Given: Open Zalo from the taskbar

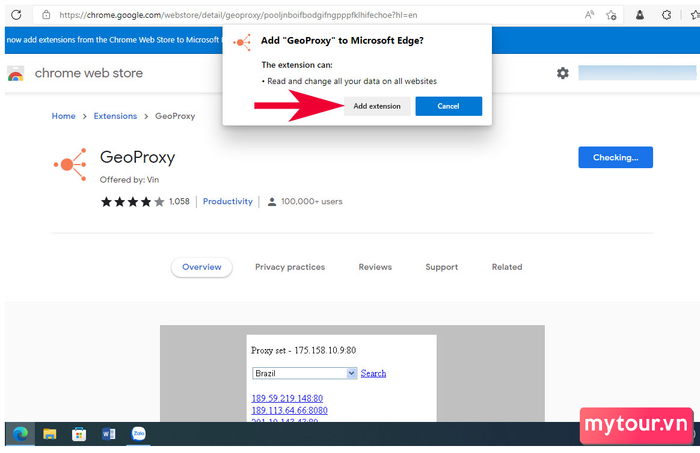Looking at the screenshot, I should click(x=138, y=433).
